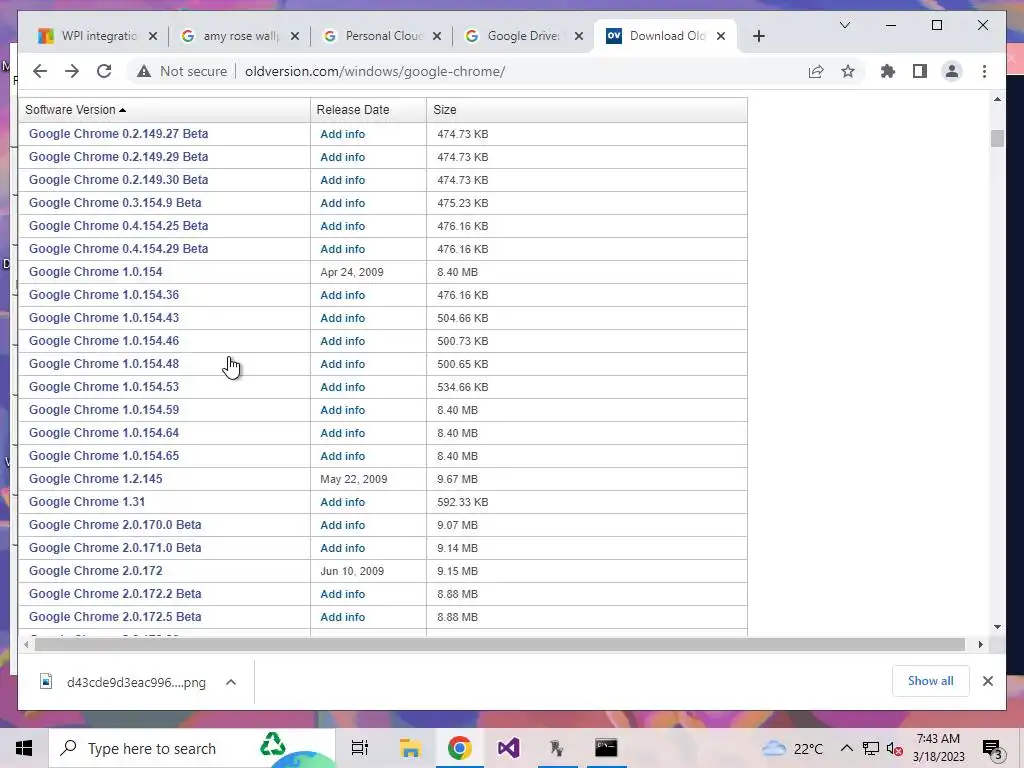The height and width of the screenshot is (768, 1024).
Task: Open File Explorer from taskbar
Action: 410,748
